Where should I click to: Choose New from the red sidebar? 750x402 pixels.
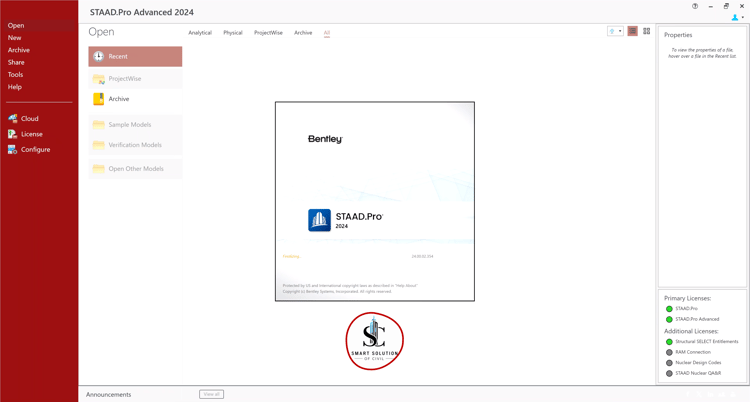(x=14, y=38)
